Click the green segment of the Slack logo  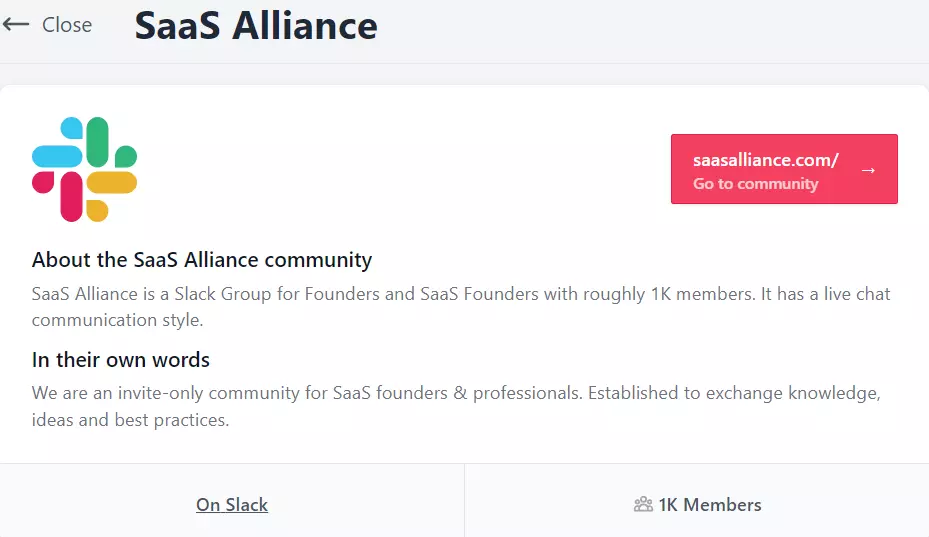[98, 142]
